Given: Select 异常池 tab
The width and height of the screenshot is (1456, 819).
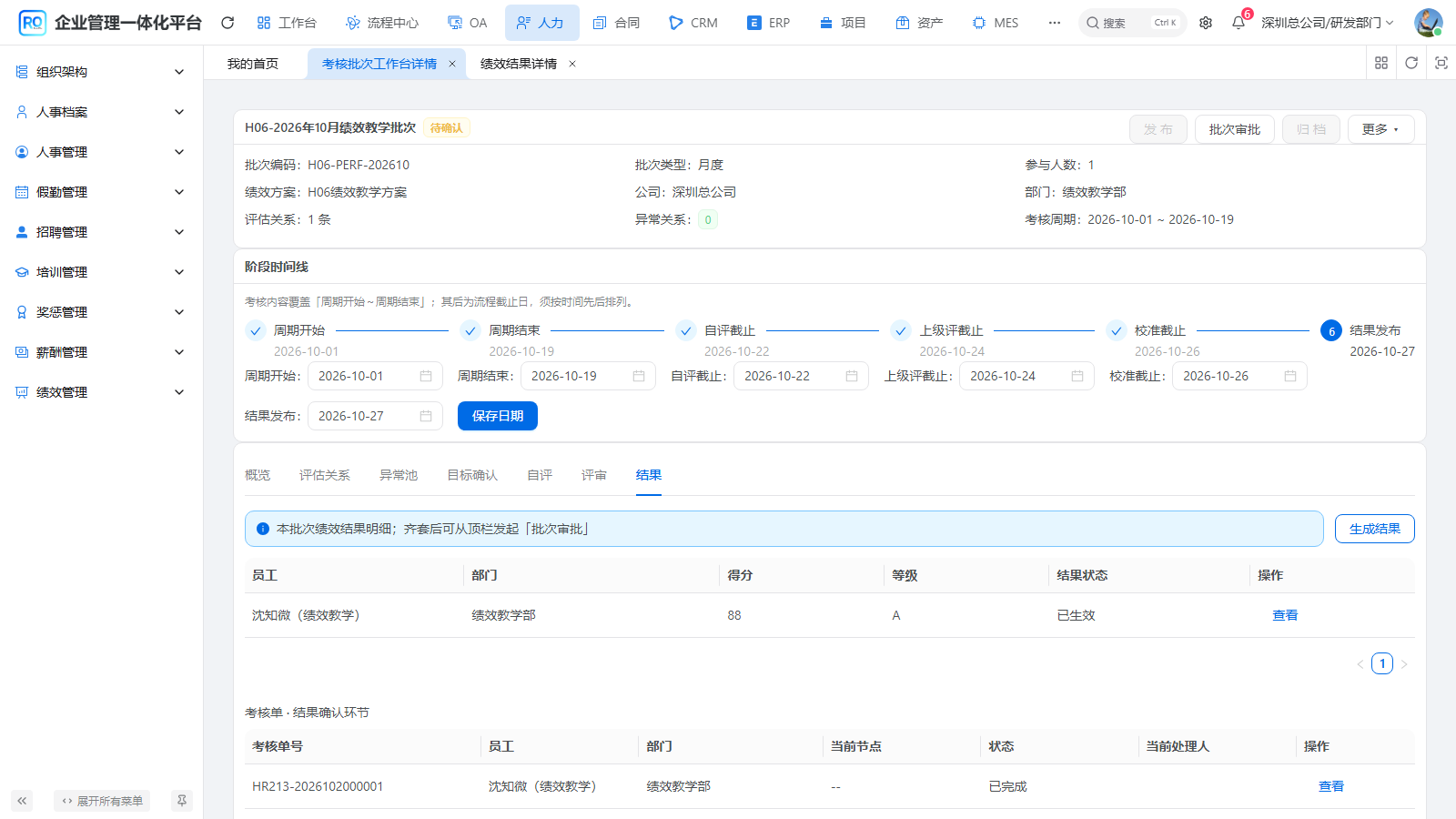Looking at the screenshot, I should point(399,475).
